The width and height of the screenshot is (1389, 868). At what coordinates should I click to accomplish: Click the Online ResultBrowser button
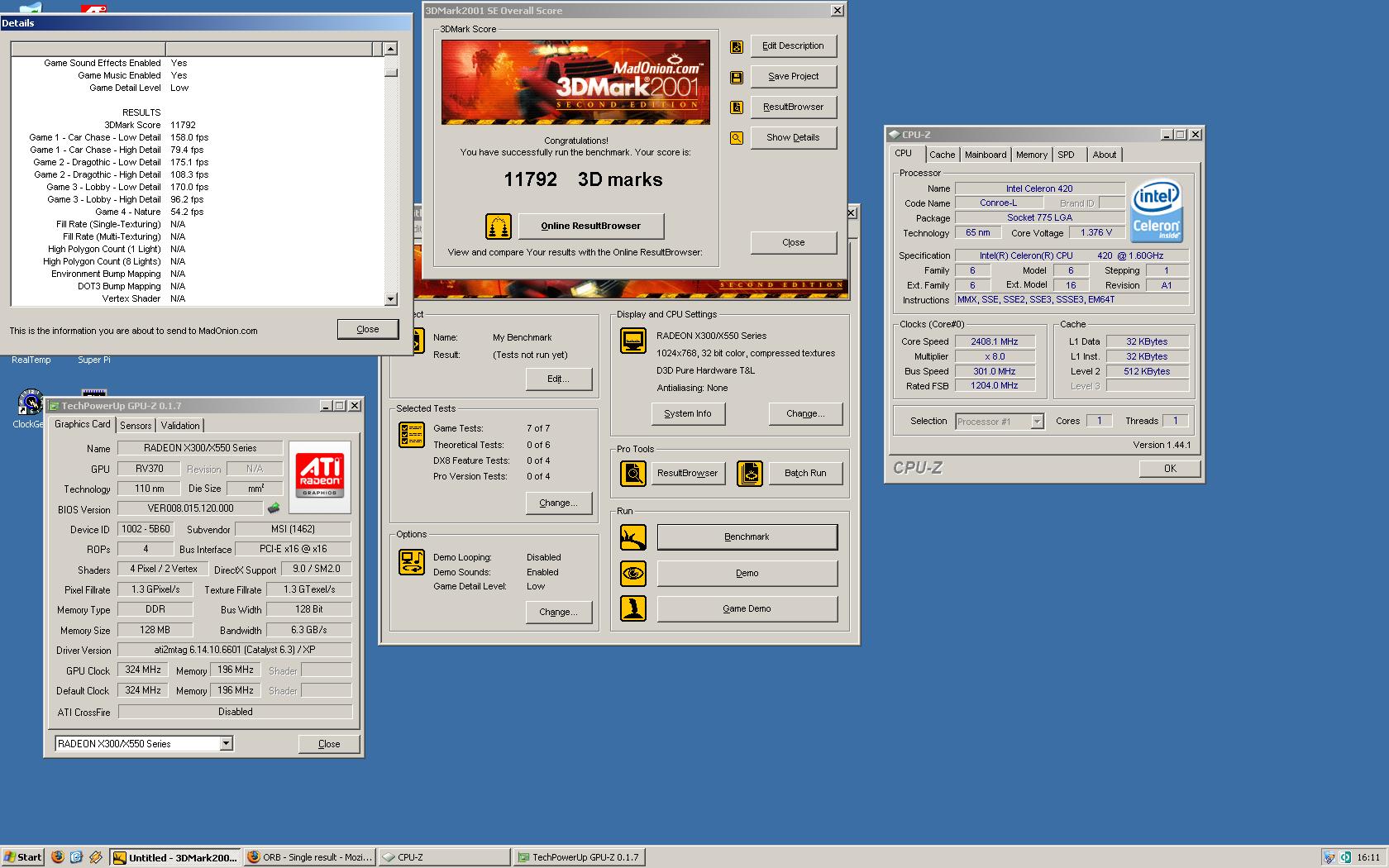591,226
